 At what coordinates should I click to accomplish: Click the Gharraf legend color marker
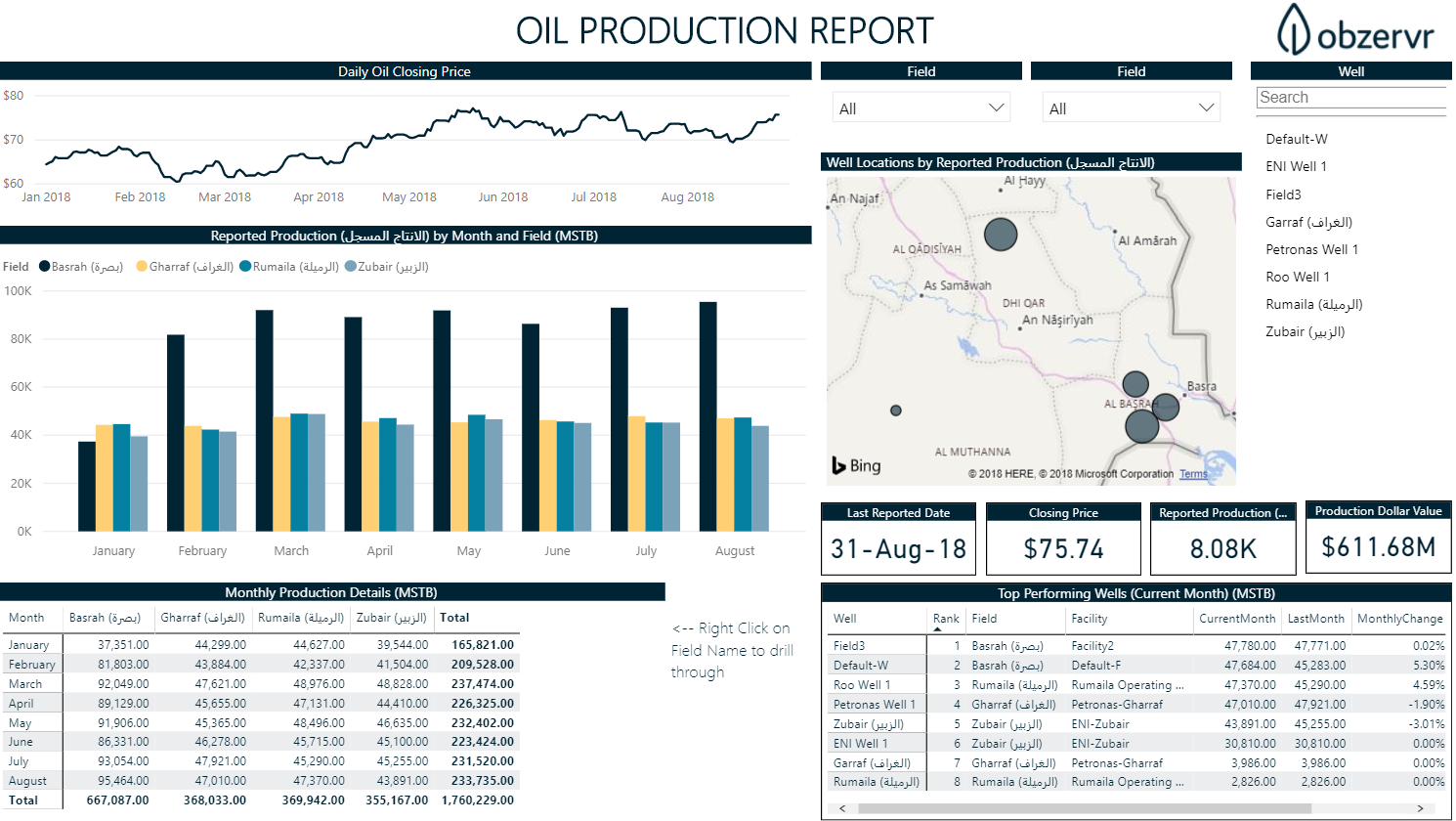point(142,266)
